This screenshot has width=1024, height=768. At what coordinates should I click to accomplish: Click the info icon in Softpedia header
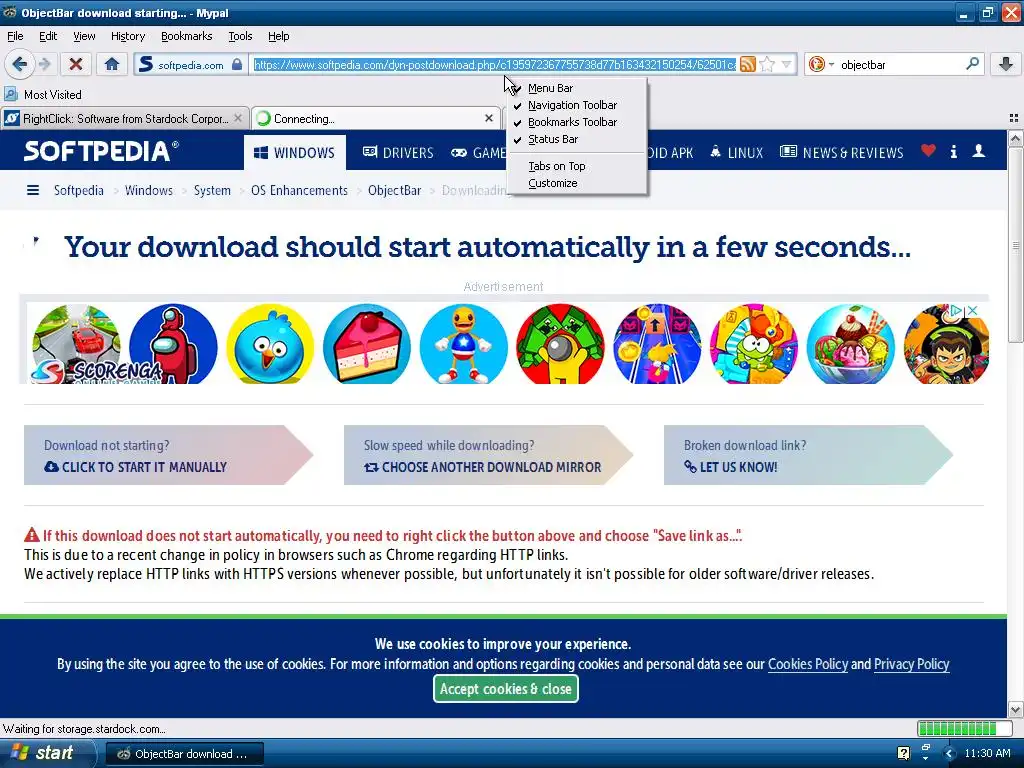click(x=953, y=152)
